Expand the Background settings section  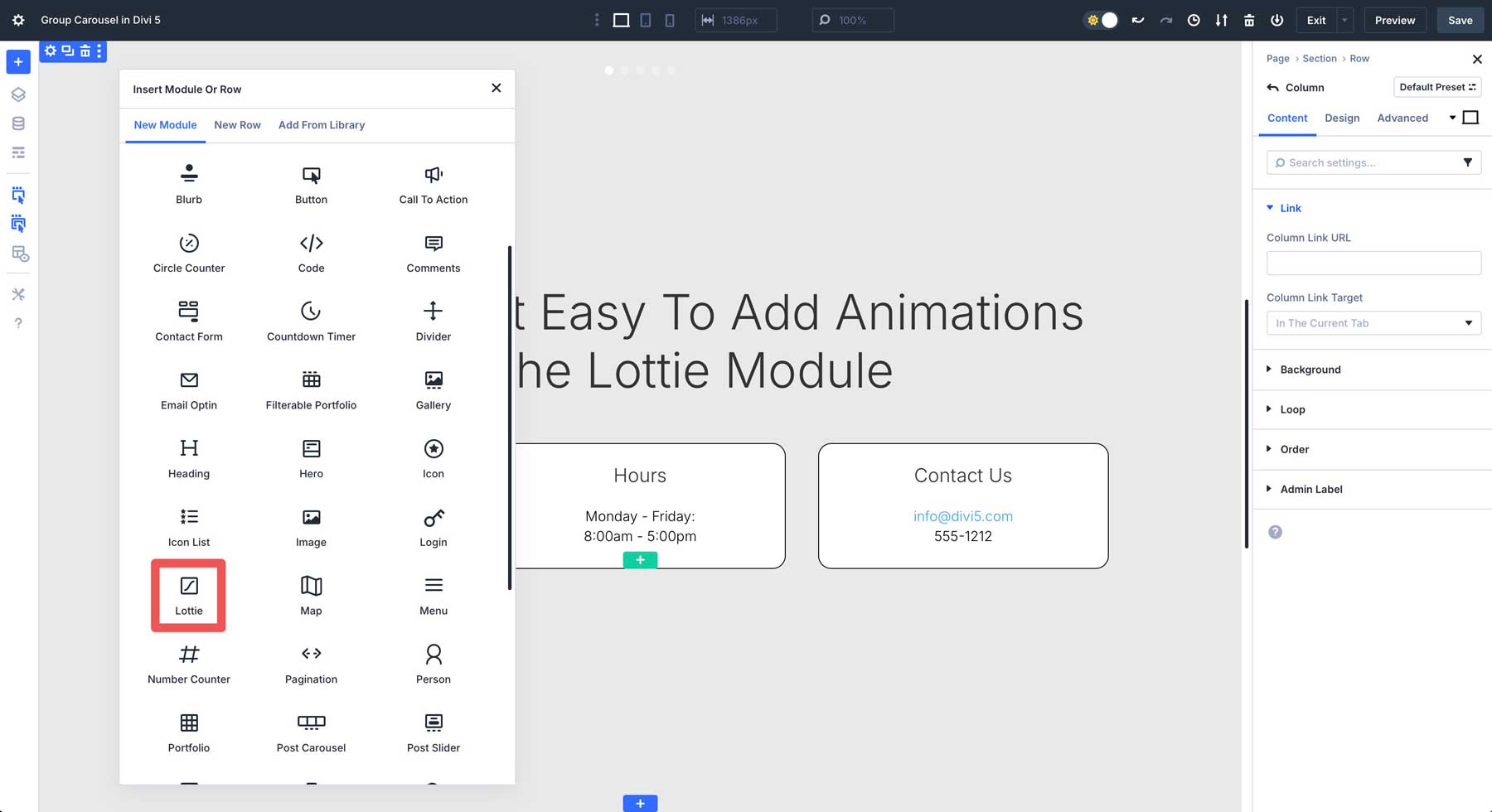point(1310,370)
